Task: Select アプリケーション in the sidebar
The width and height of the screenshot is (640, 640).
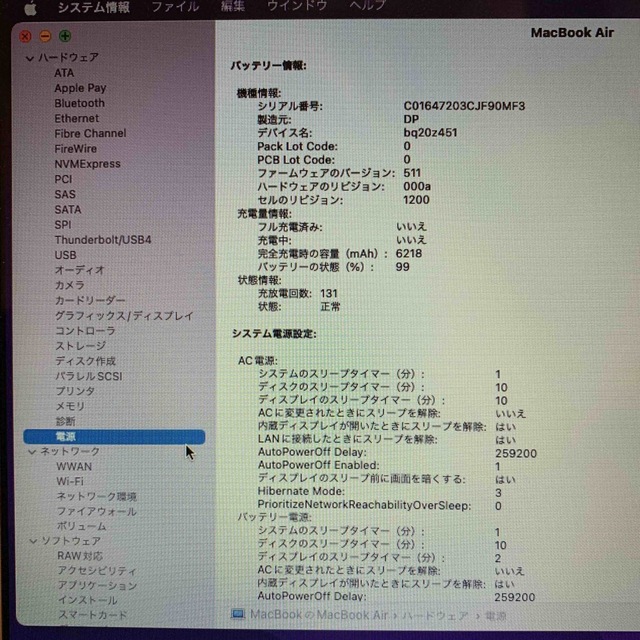Action: (98, 586)
